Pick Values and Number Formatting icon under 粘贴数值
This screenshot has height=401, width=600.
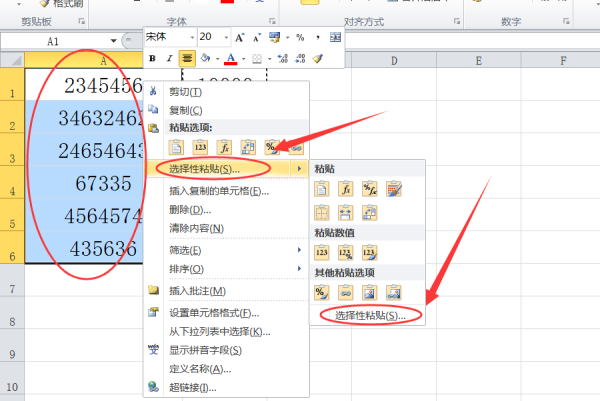346,253
